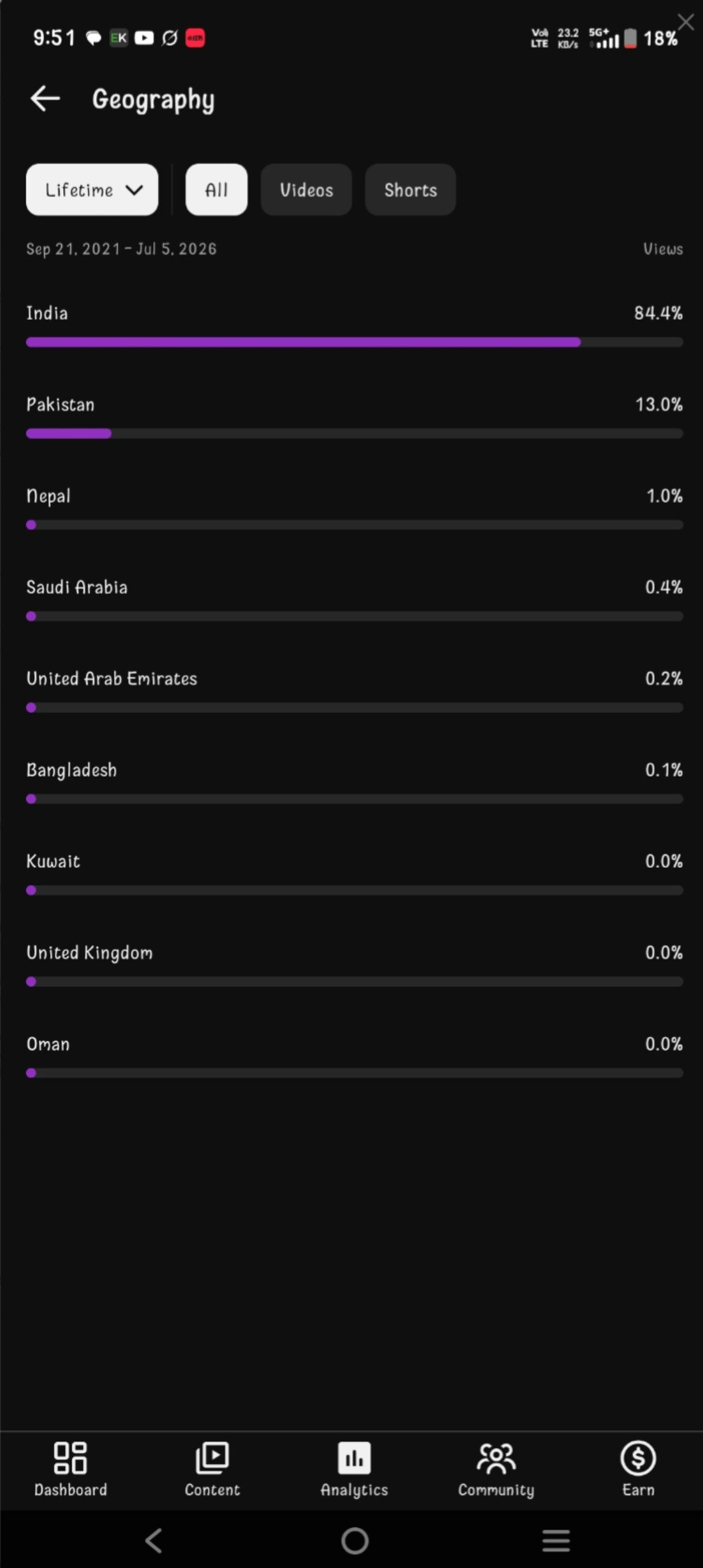Select the All content filter chip
This screenshot has height=1568, width=703.
click(x=216, y=189)
